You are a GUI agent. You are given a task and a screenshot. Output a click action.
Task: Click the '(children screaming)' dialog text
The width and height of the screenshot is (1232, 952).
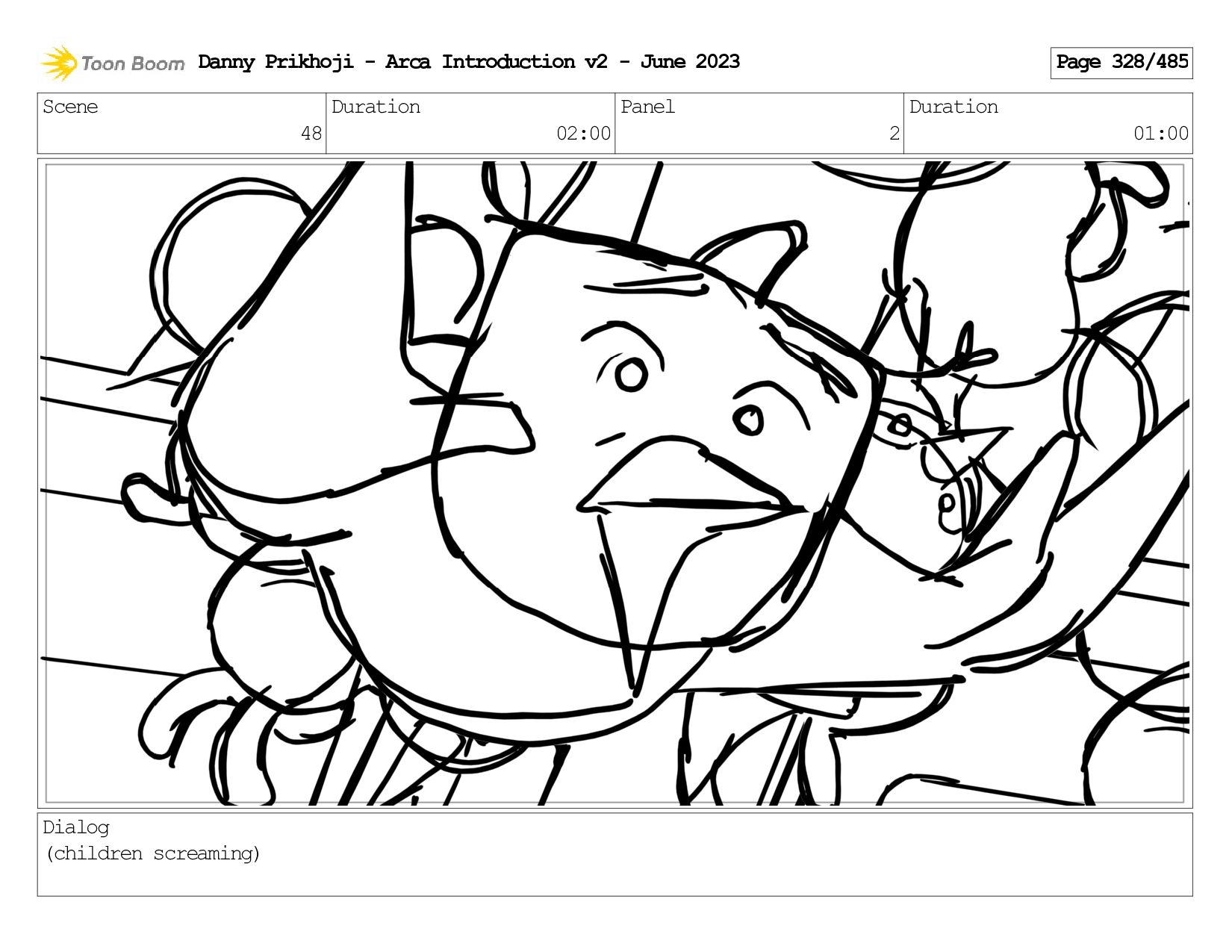pyautogui.click(x=153, y=853)
